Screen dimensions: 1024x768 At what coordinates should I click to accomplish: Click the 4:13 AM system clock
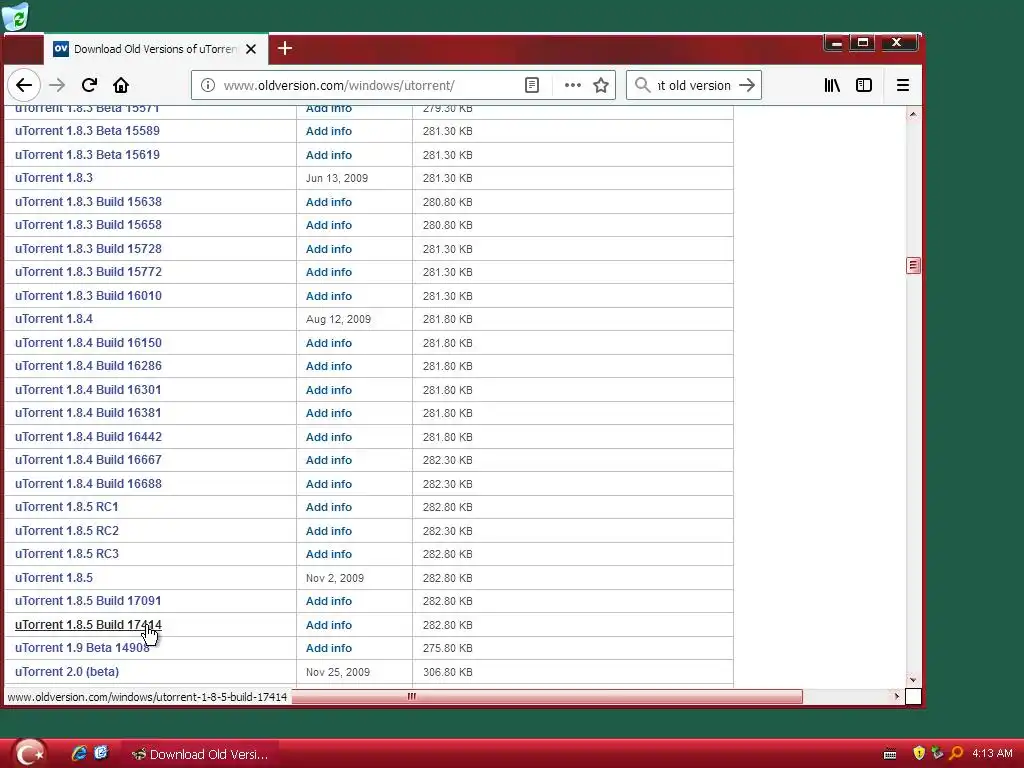pyautogui.click(x=992, y=754)
